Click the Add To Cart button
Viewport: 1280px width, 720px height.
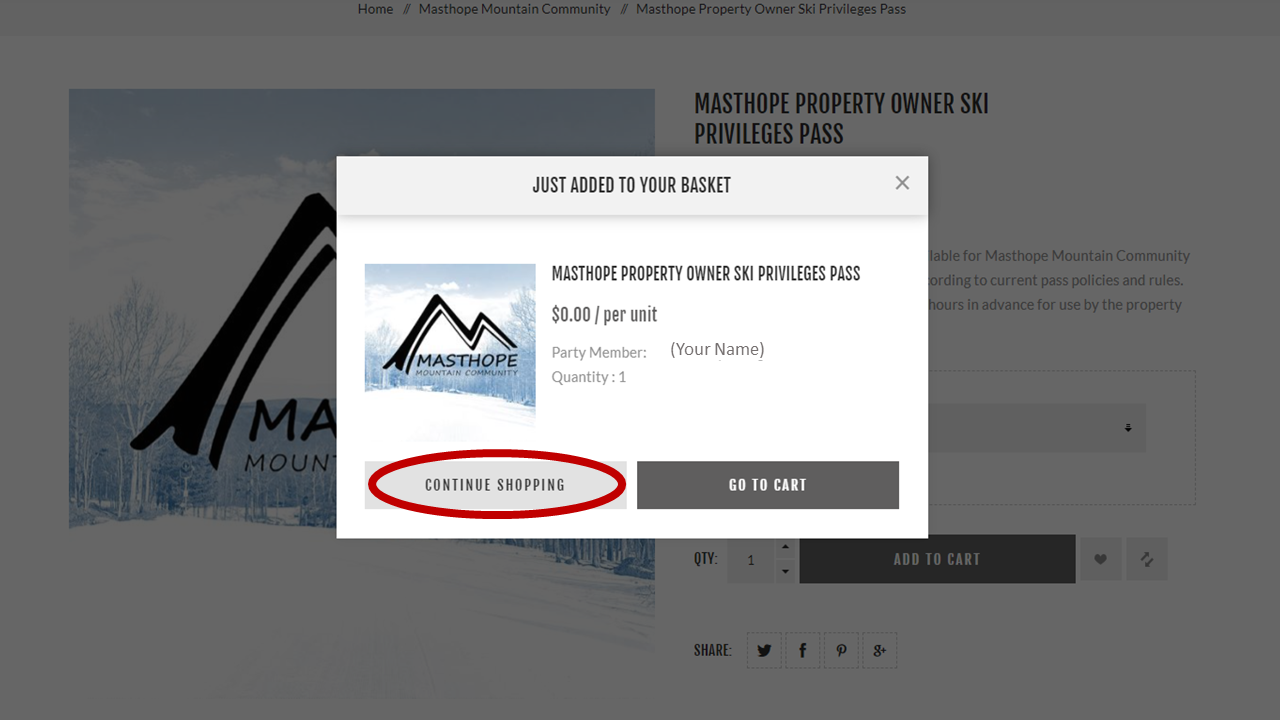(937, 559)
